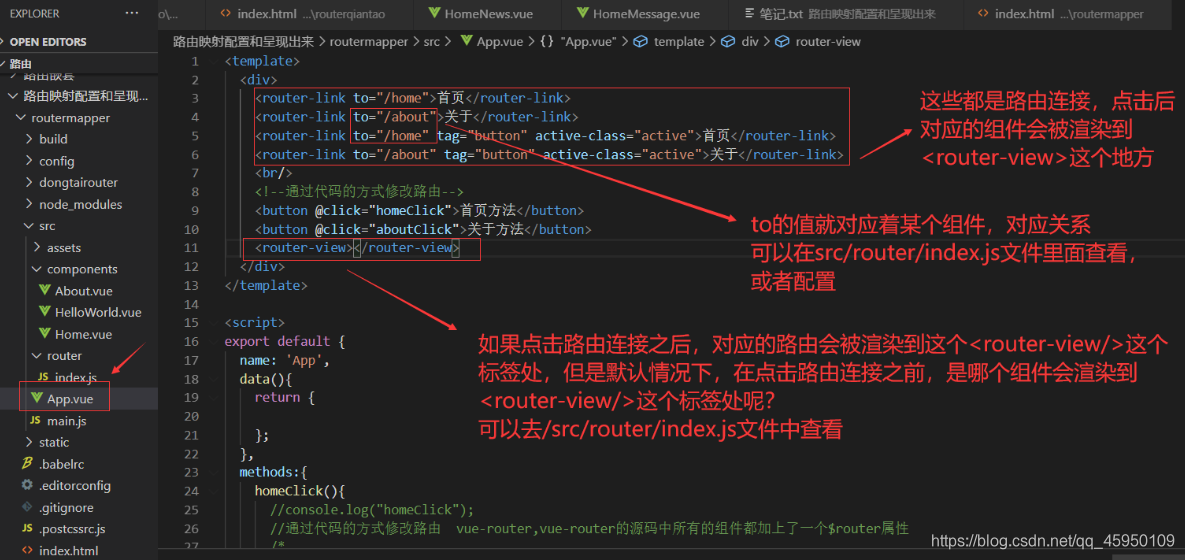Viewport: 1185px width, 560px height.
Task: Click Vue icon on HomeMessage.vue tab
Action: pyautogui.click(x=582, y=13)
